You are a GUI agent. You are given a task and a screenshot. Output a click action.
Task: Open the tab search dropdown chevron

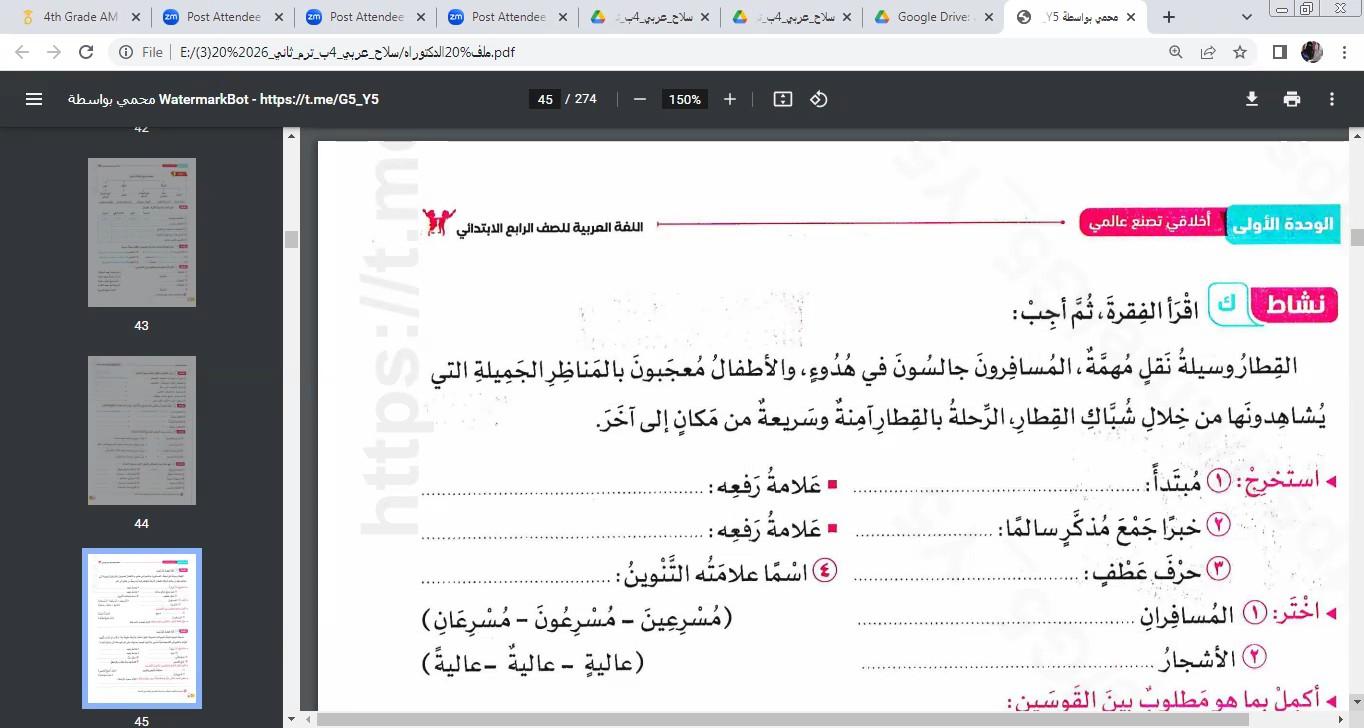1246,17
